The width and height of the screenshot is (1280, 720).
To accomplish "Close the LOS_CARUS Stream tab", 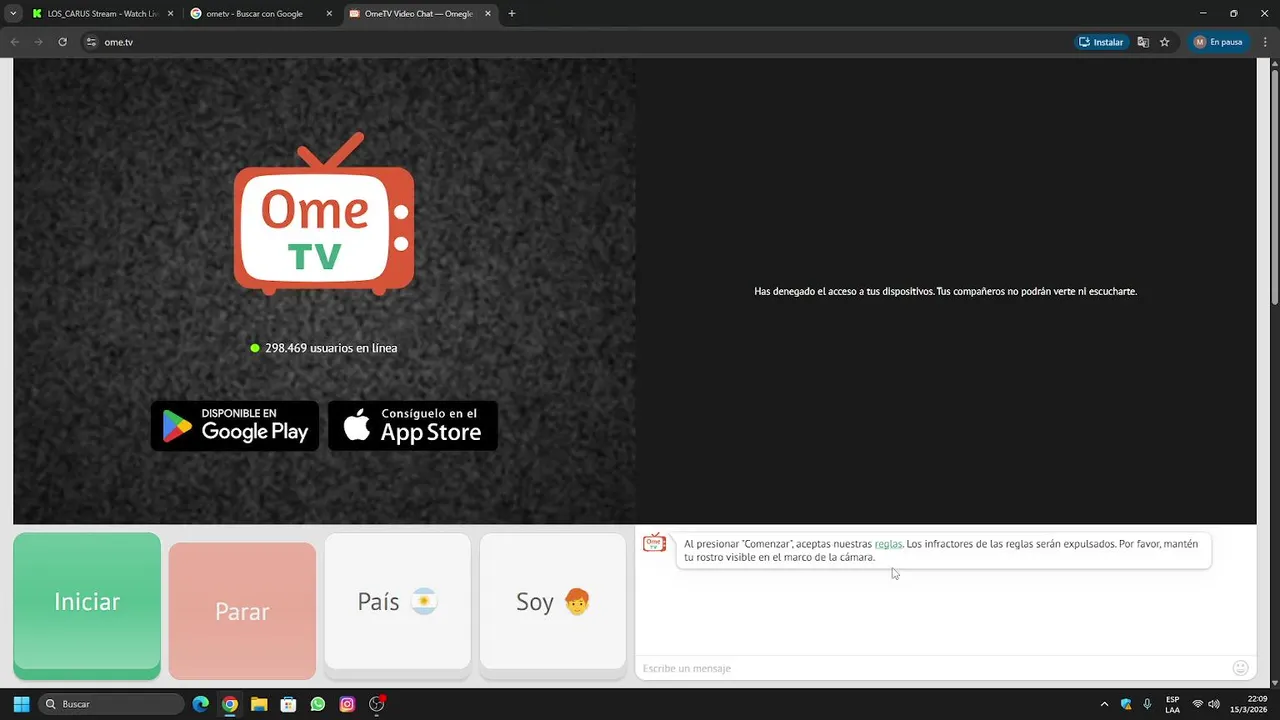I will click(170, 14).
